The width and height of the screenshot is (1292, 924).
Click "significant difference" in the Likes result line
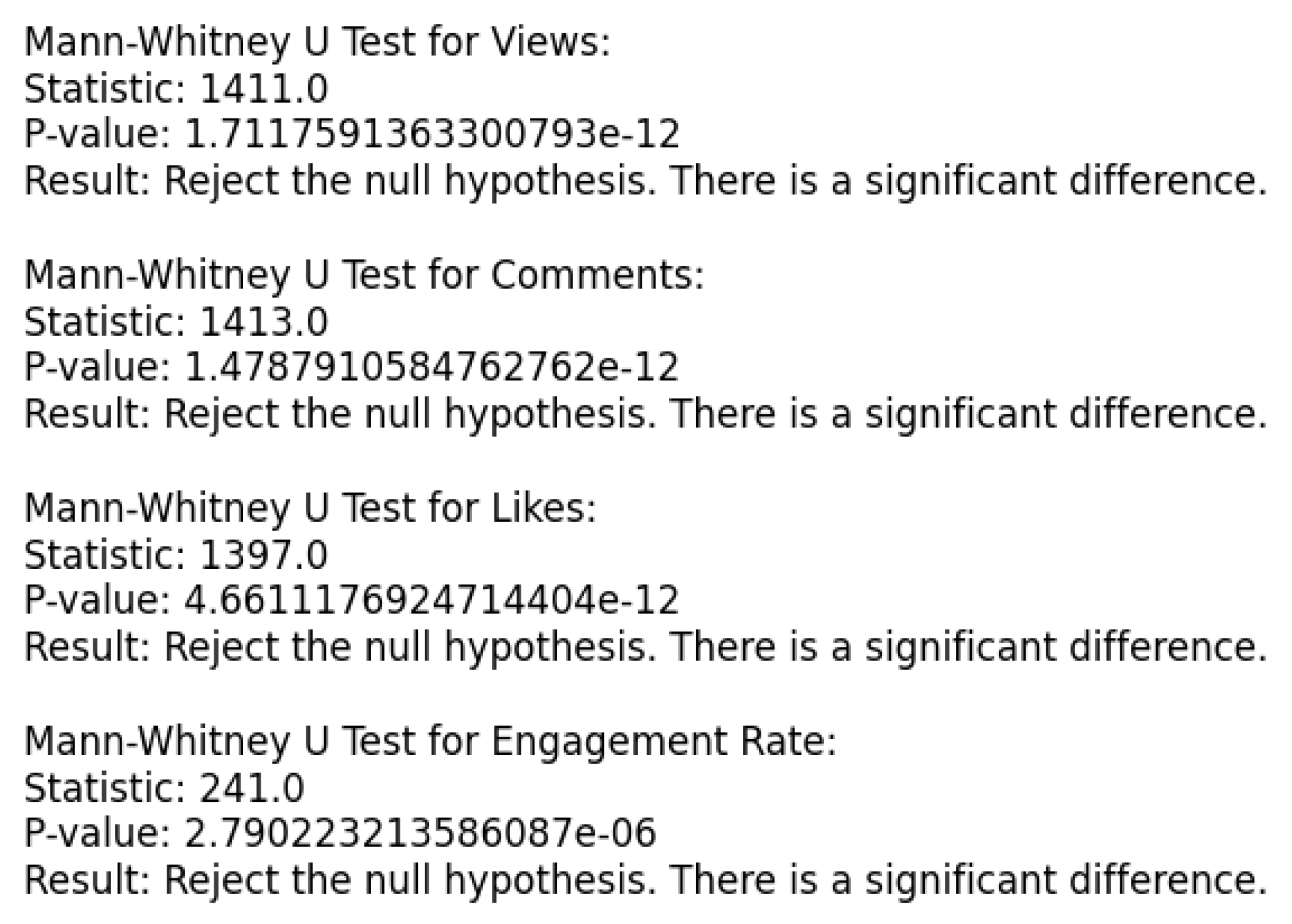[x=1065, y=647]
